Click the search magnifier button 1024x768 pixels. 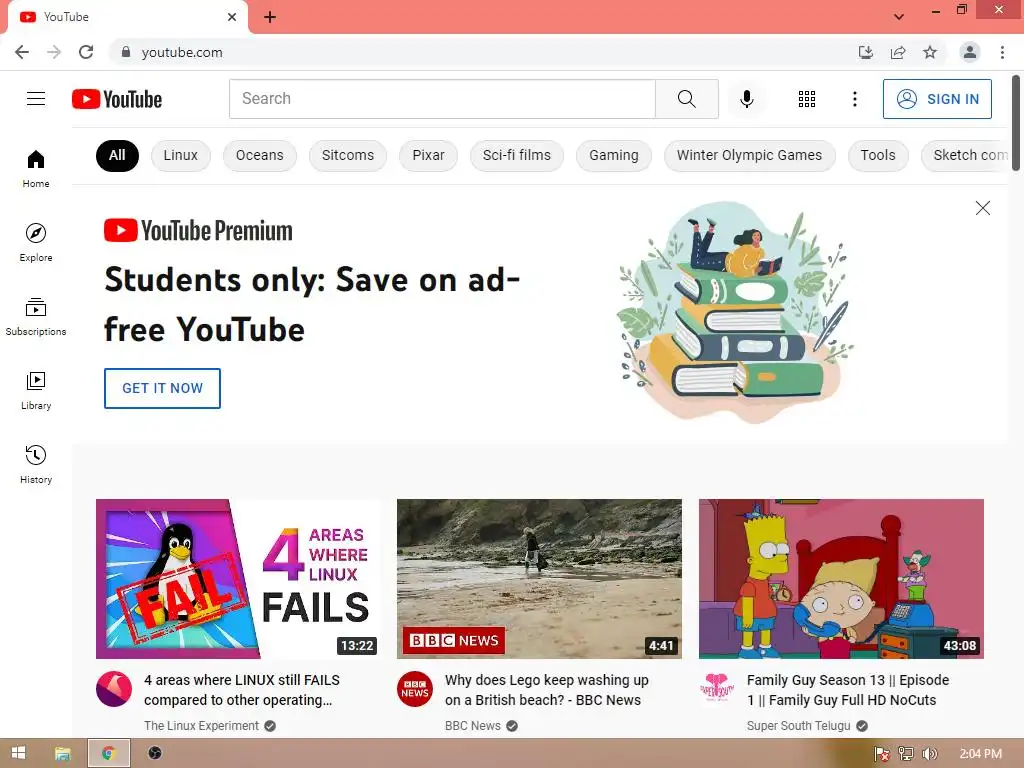[x=686, y=99]
